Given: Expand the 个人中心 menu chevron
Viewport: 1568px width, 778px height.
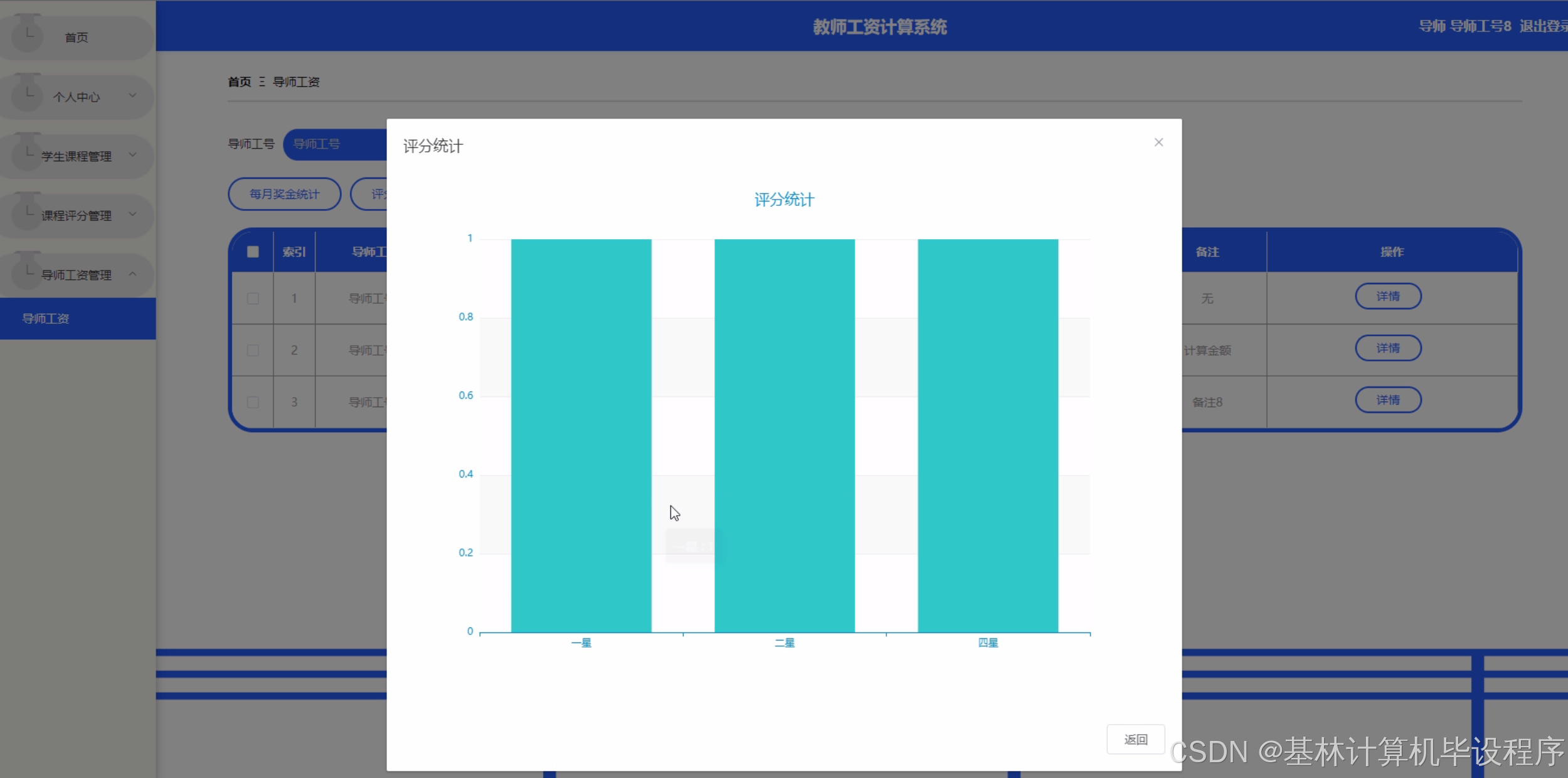Looking at the screenshot, I should click(132, 95).
